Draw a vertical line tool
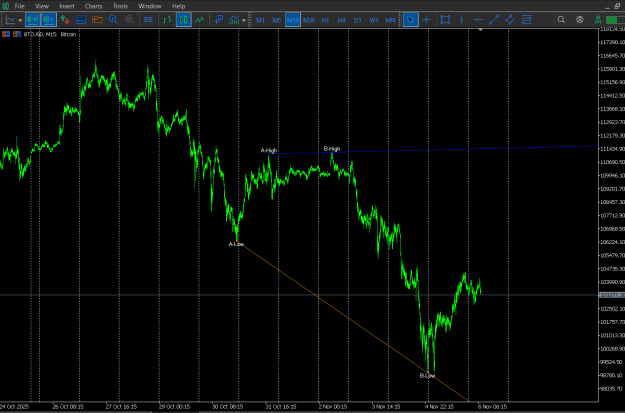The height and width of the screenshot is (413, 625). [462, 20]
